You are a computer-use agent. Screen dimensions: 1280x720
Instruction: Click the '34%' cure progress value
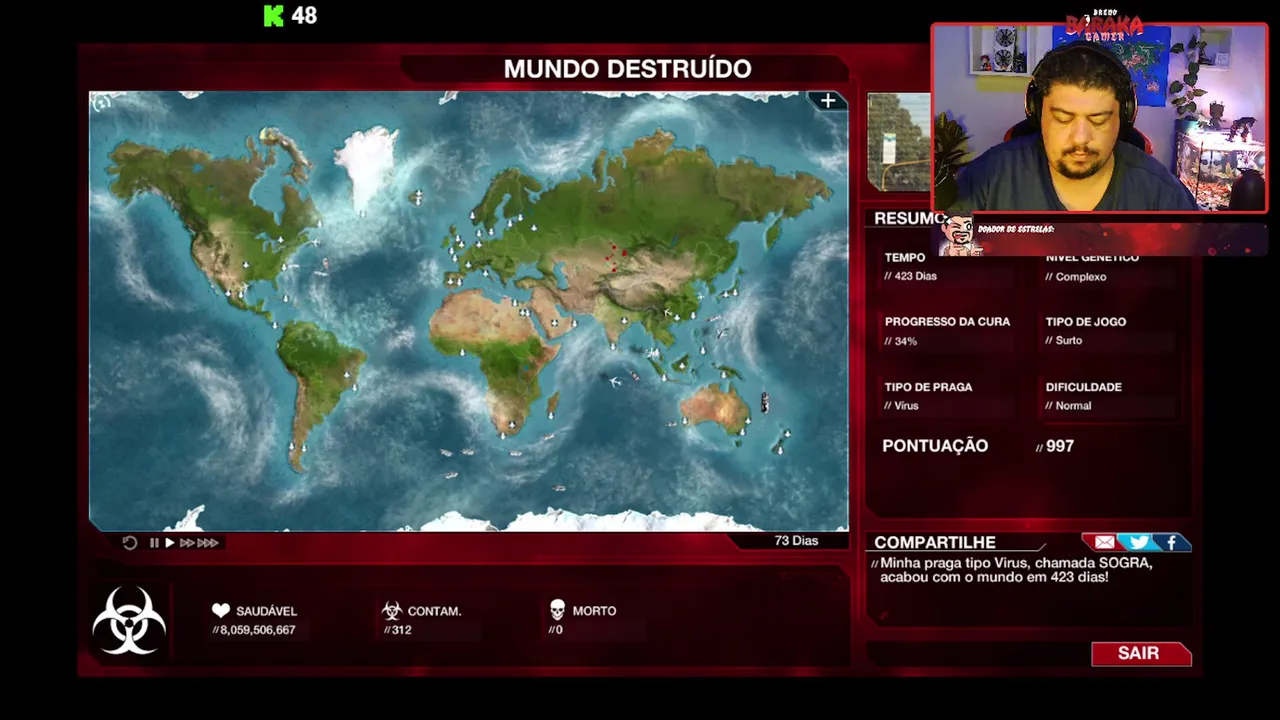point(905,341)
